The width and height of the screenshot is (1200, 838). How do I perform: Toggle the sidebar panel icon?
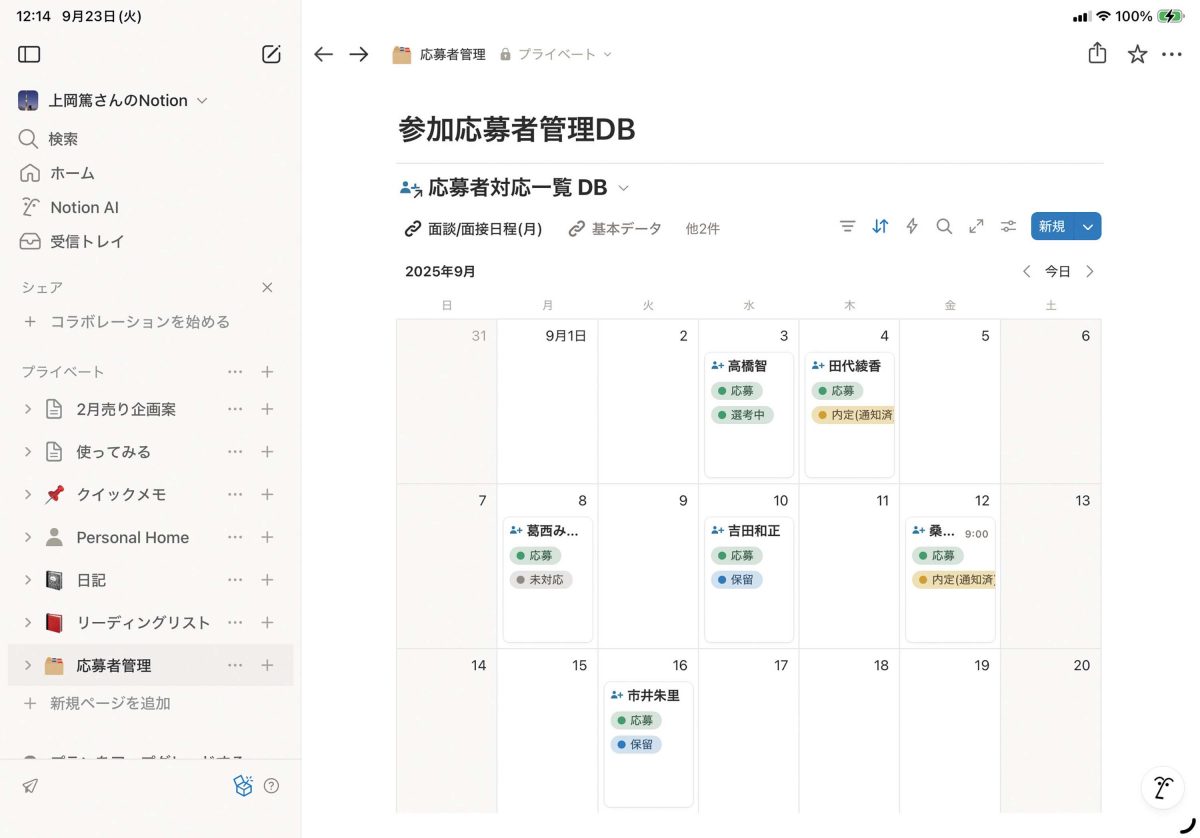29,55
